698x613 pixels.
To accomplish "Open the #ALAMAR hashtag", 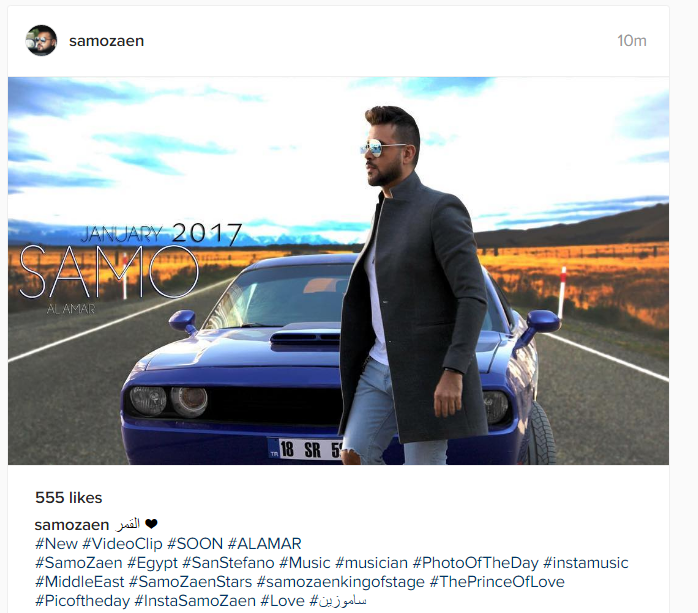I will pyautogui.click(x=264, y=544).
